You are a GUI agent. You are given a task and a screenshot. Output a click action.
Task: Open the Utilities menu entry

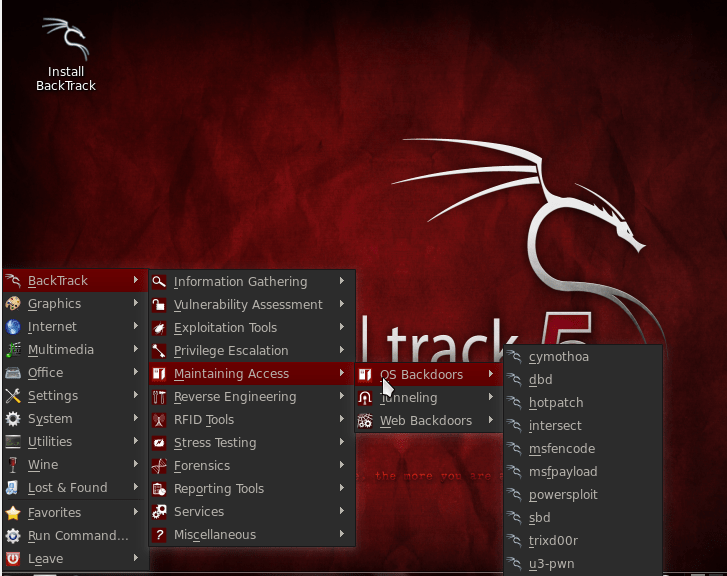click(76, 442)
